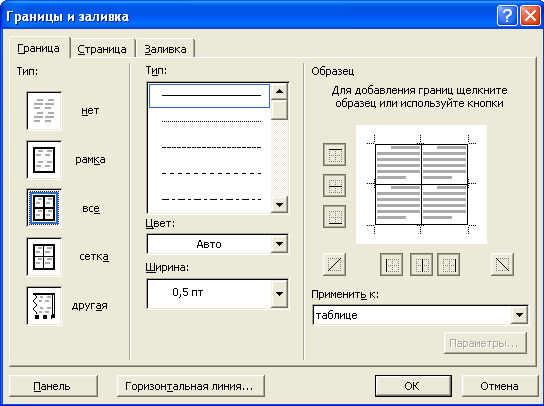The height and width of the screenshot is (406, 544).
Task: Select the long dashed line style
Action: click(x=210, y=174)
